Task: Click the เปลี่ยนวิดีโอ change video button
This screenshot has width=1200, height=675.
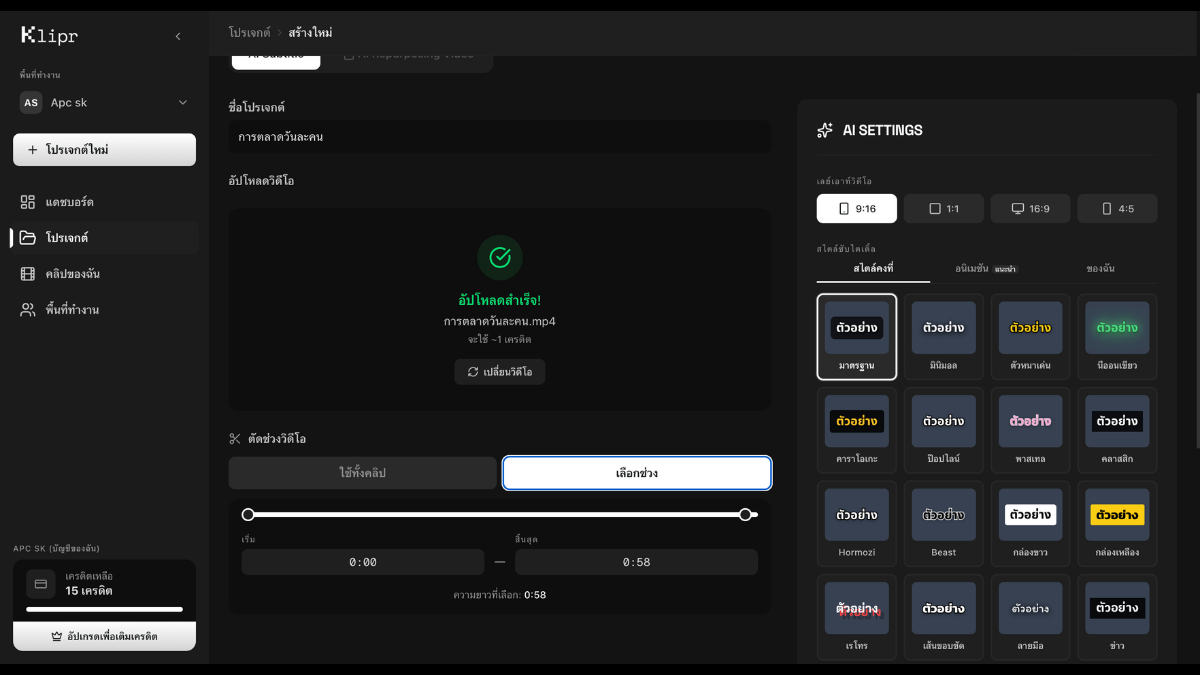Action: pos(499,372)
